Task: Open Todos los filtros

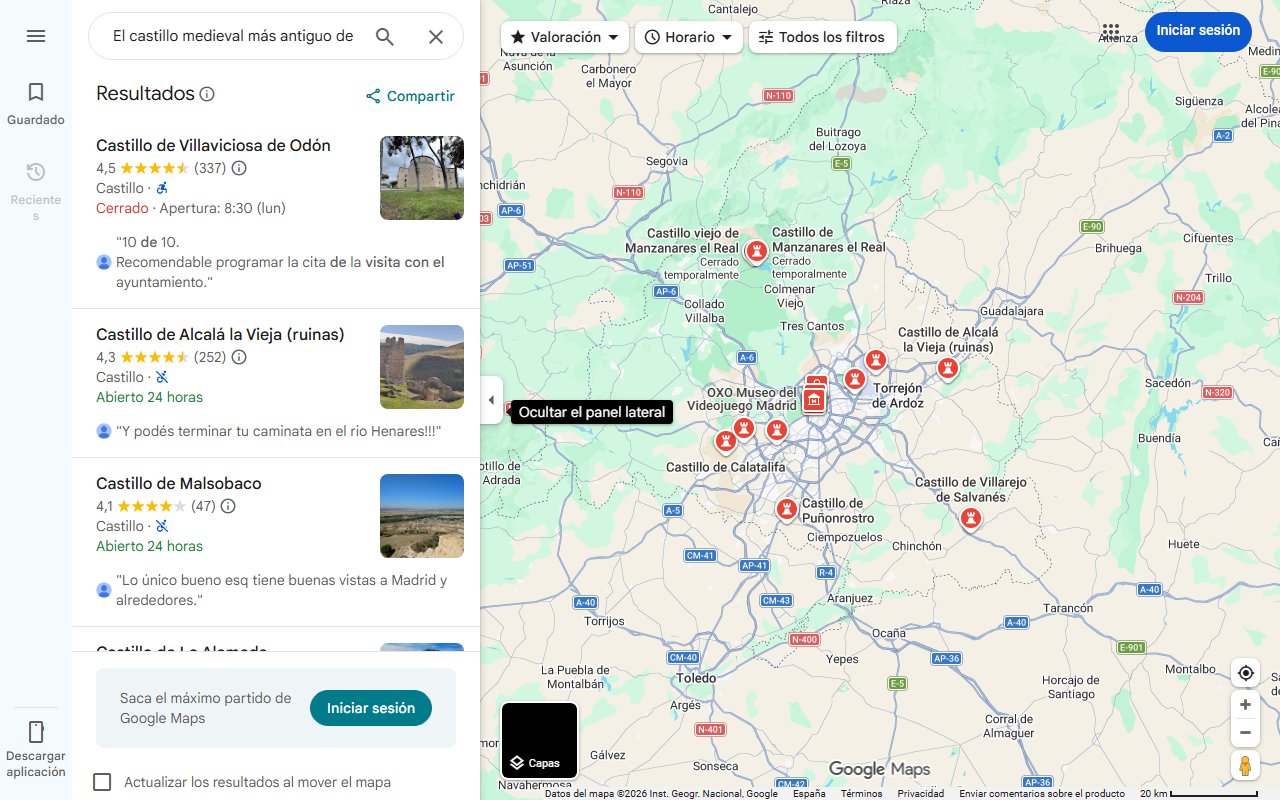Action: coord(821,36)
